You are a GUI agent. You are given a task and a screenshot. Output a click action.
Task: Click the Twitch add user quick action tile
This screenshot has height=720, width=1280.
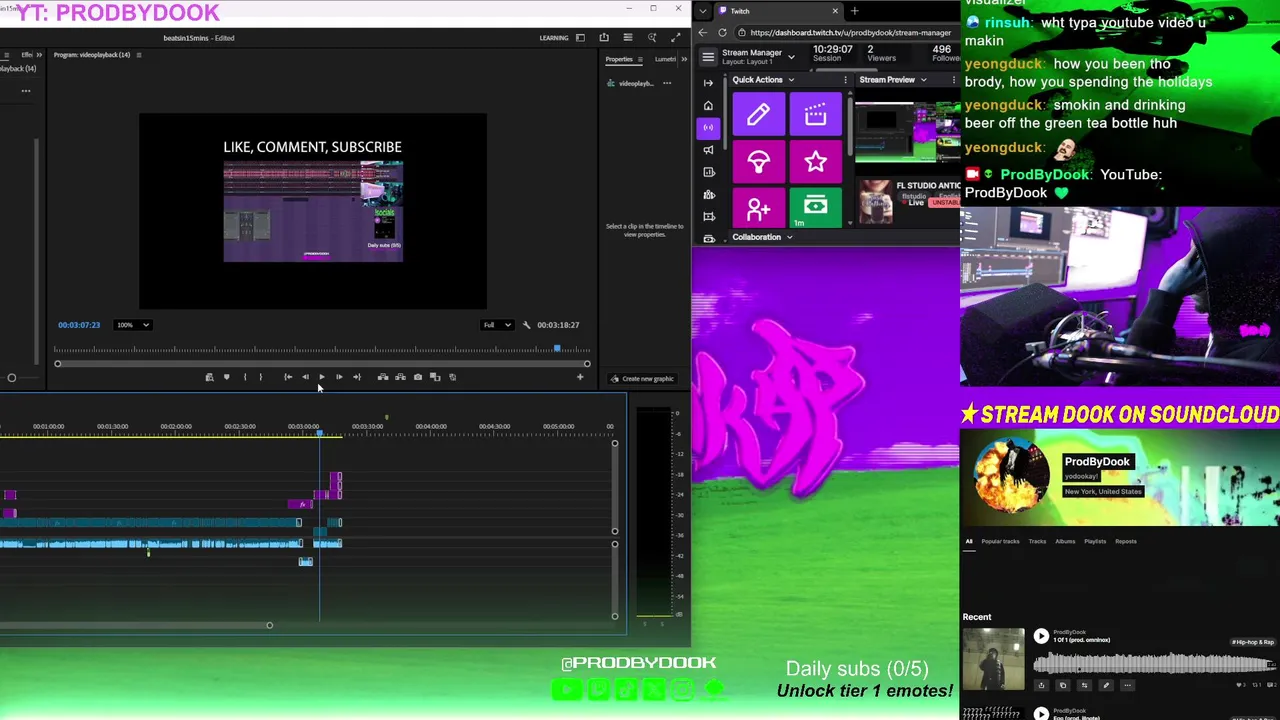(x=758, y=208)
